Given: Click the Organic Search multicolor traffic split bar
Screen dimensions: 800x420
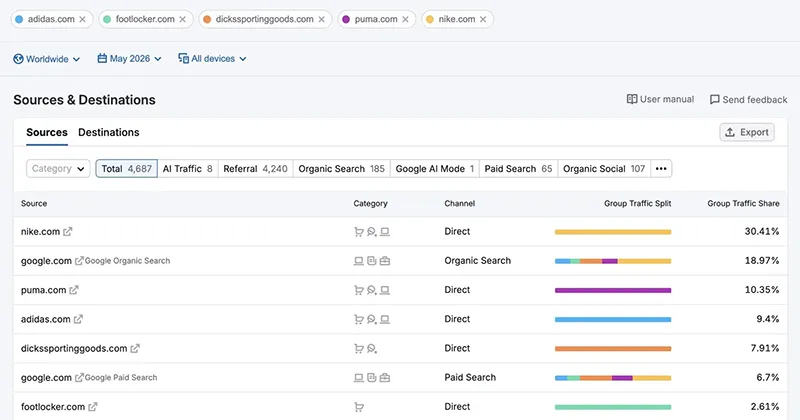Looking at the screenshot, I should [x=613, y=261].
